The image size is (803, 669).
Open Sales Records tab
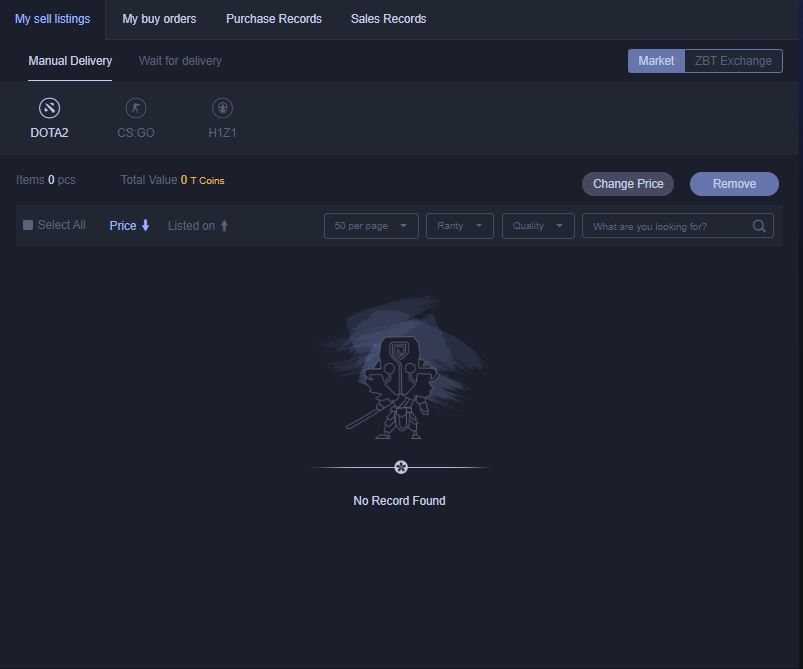click(388, 19)
